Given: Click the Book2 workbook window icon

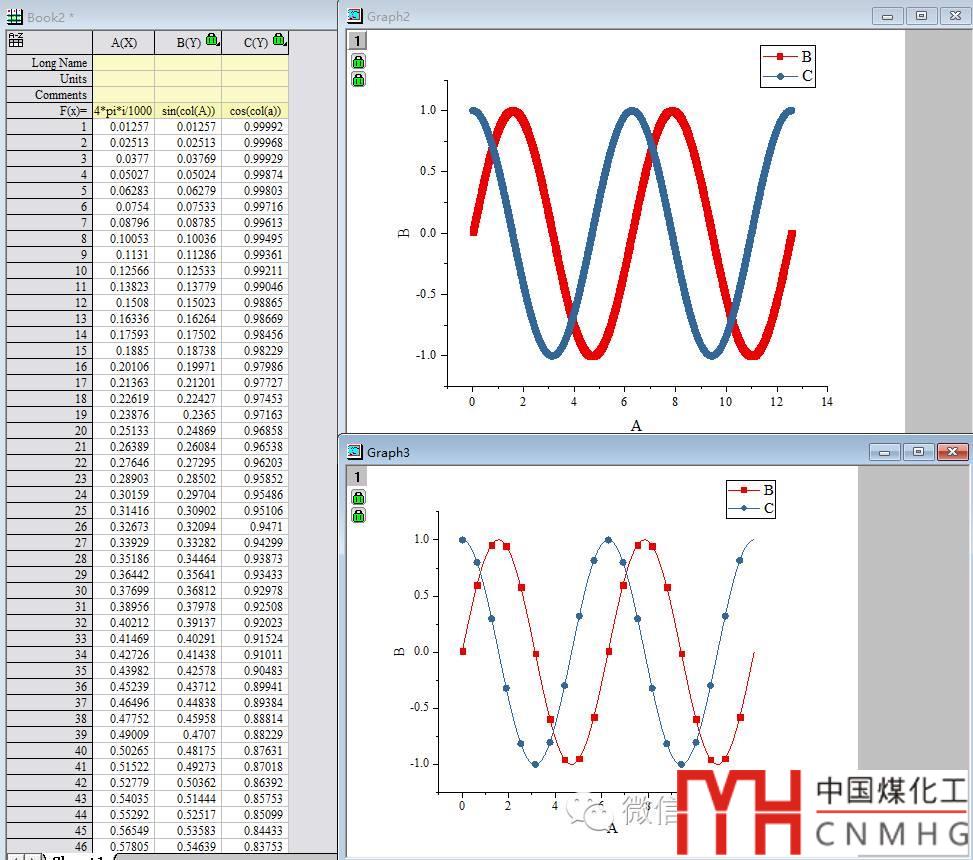Looking at the screenshot, I should pyautogui.click(x=14, y=16).
